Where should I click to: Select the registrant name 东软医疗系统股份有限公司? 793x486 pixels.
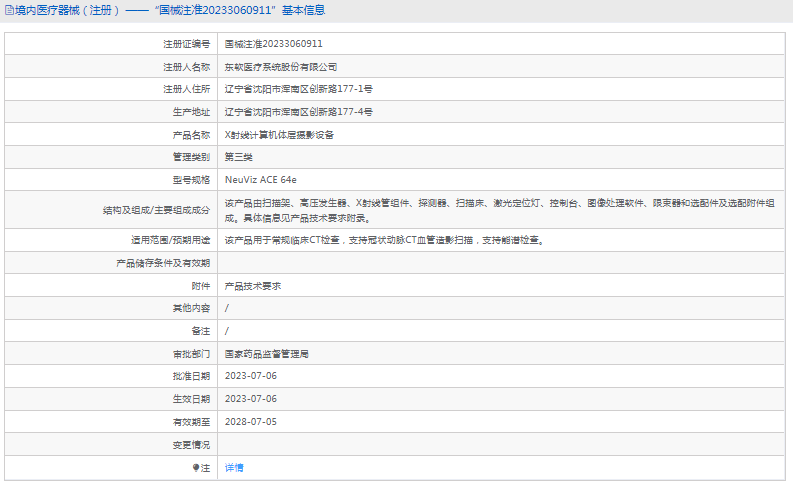281,67
